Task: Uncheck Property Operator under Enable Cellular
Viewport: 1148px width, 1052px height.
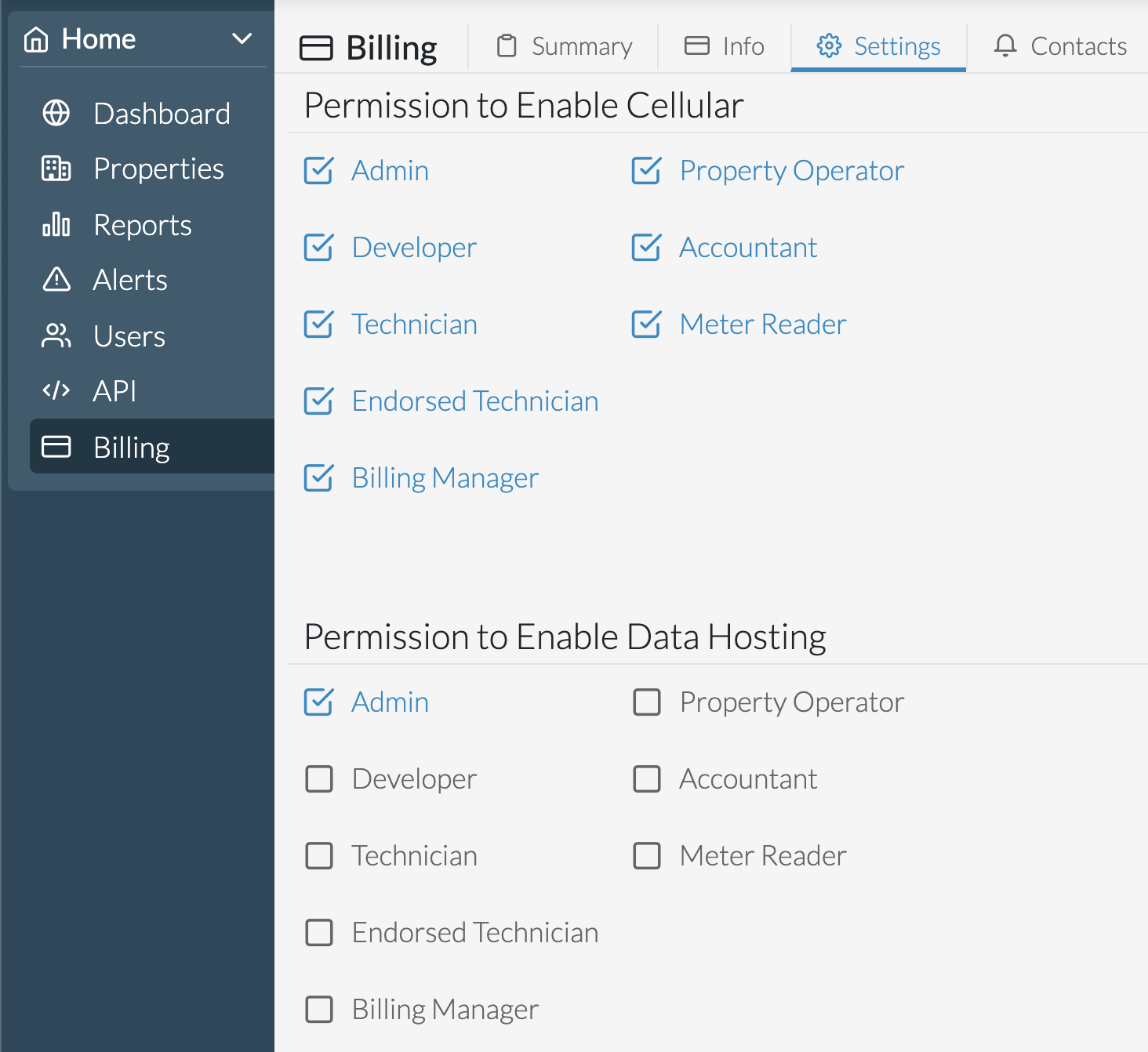Action: (647, 171)
